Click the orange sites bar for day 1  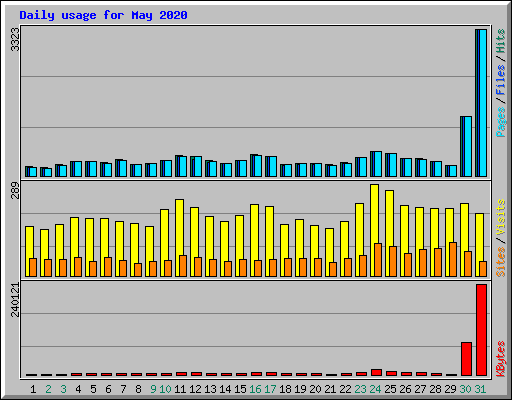33,267
